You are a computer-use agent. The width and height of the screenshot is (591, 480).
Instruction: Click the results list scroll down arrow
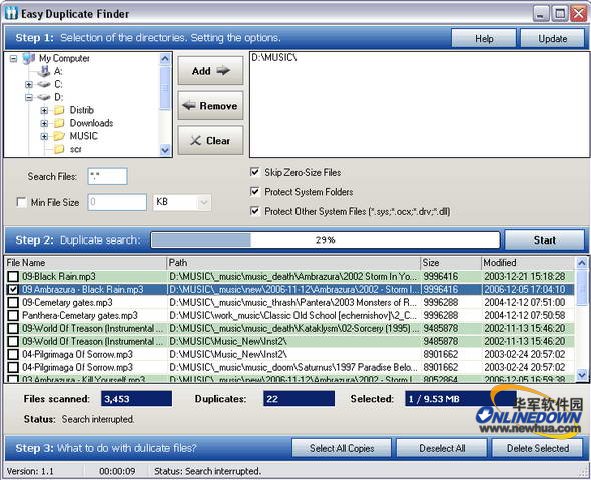(x=582, y=375)
